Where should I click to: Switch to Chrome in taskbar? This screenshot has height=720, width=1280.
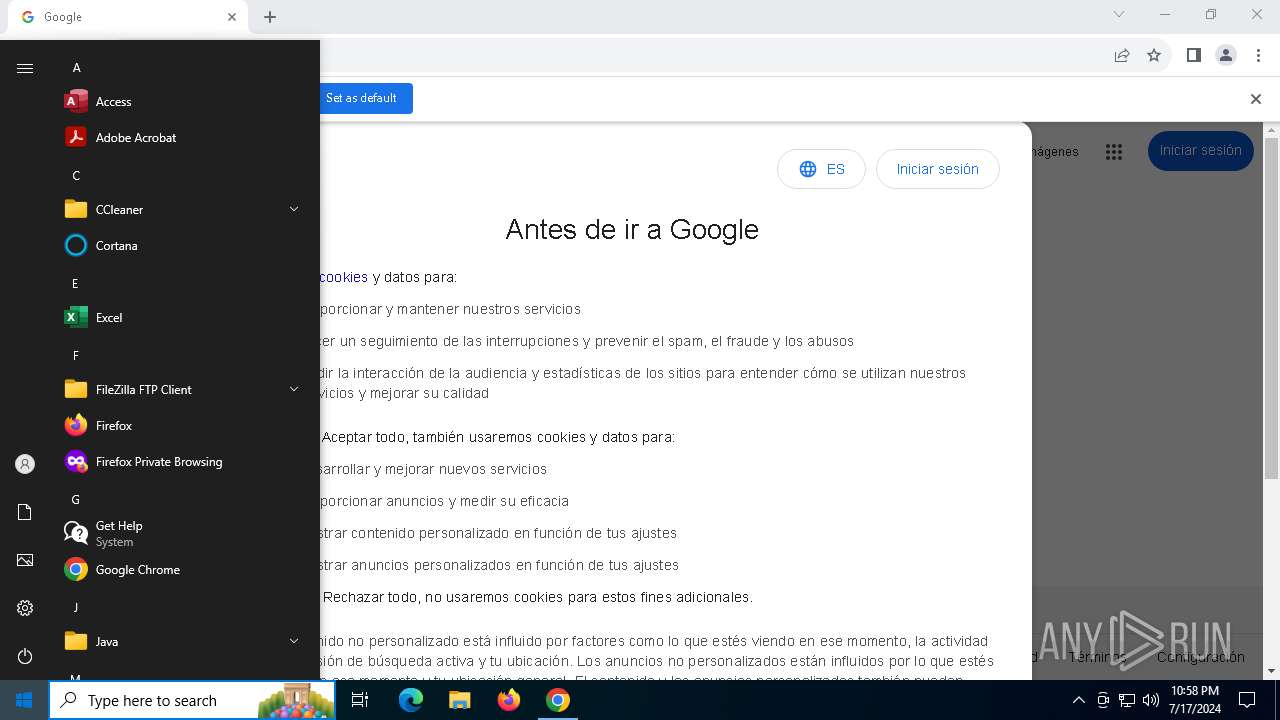(x=557, y=700)
